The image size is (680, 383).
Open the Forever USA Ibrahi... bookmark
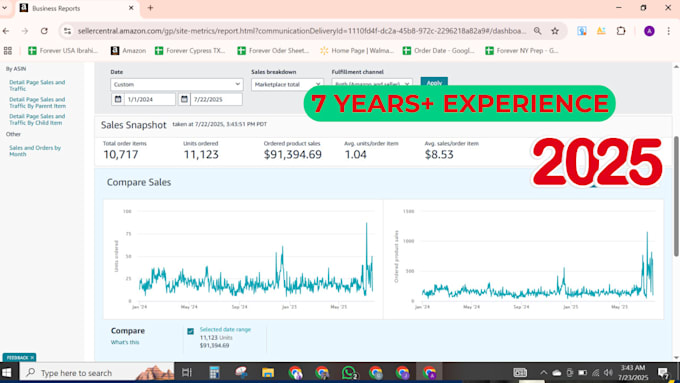tap(63, 51)
